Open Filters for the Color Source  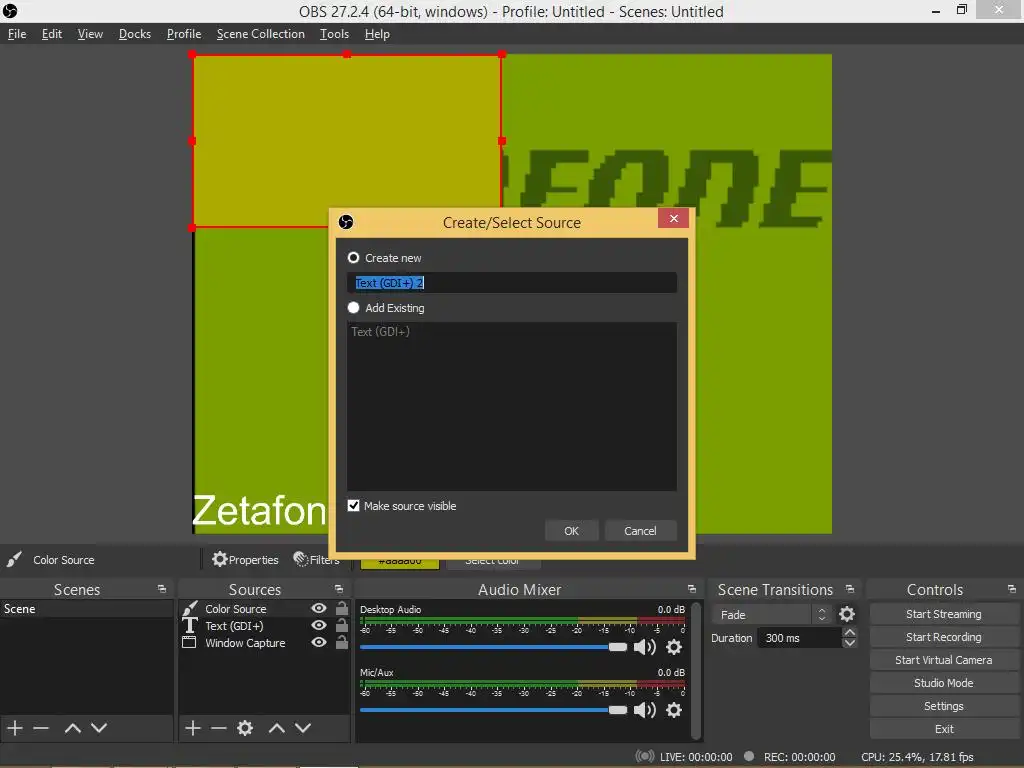(x=317, y=560)
